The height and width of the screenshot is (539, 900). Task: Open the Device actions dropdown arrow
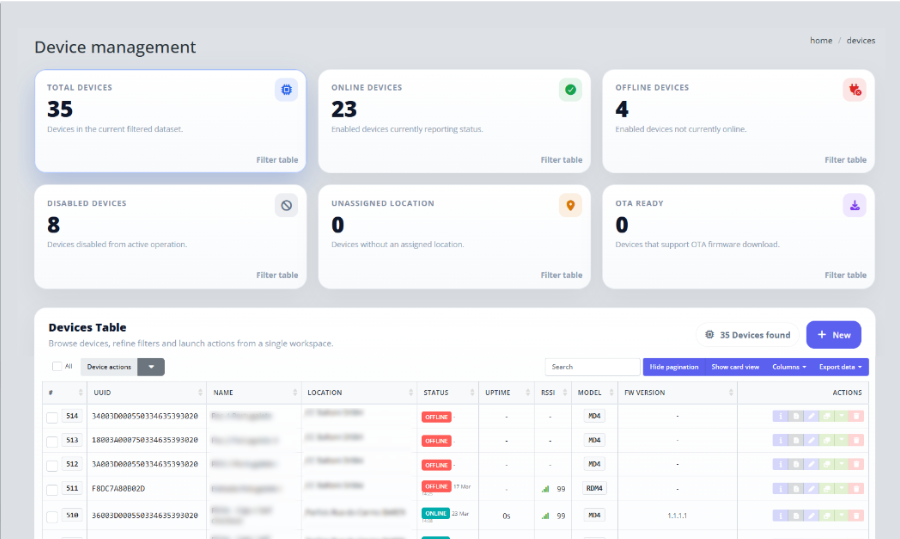pos(151,367)
